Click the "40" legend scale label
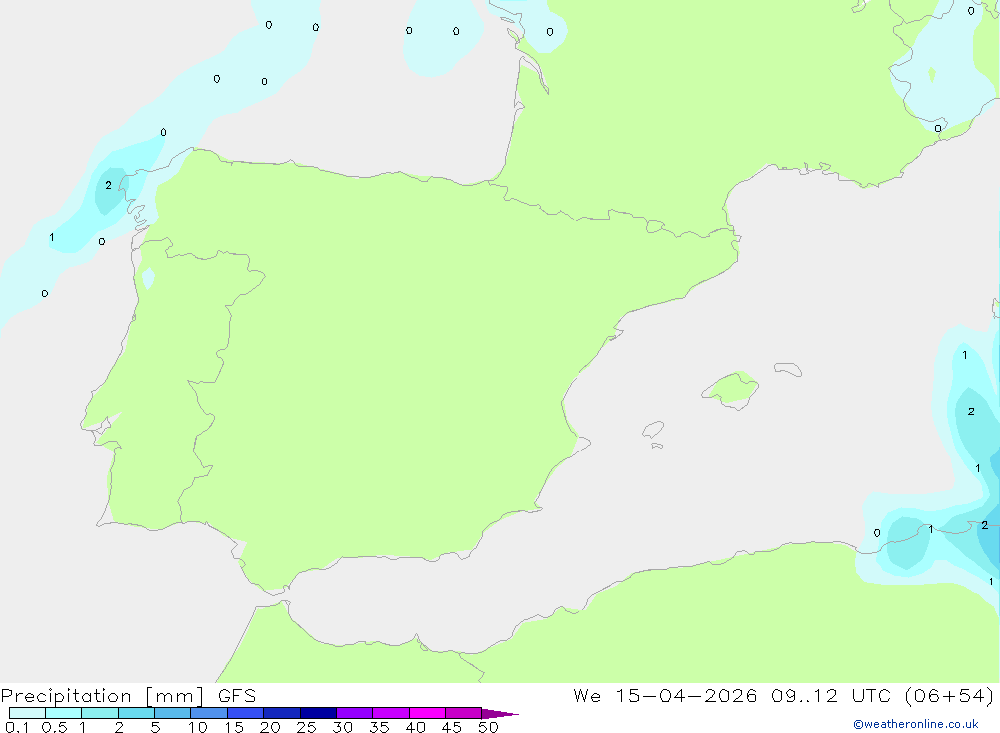This screenshot has width=1000, height=733. click(415, 727)
